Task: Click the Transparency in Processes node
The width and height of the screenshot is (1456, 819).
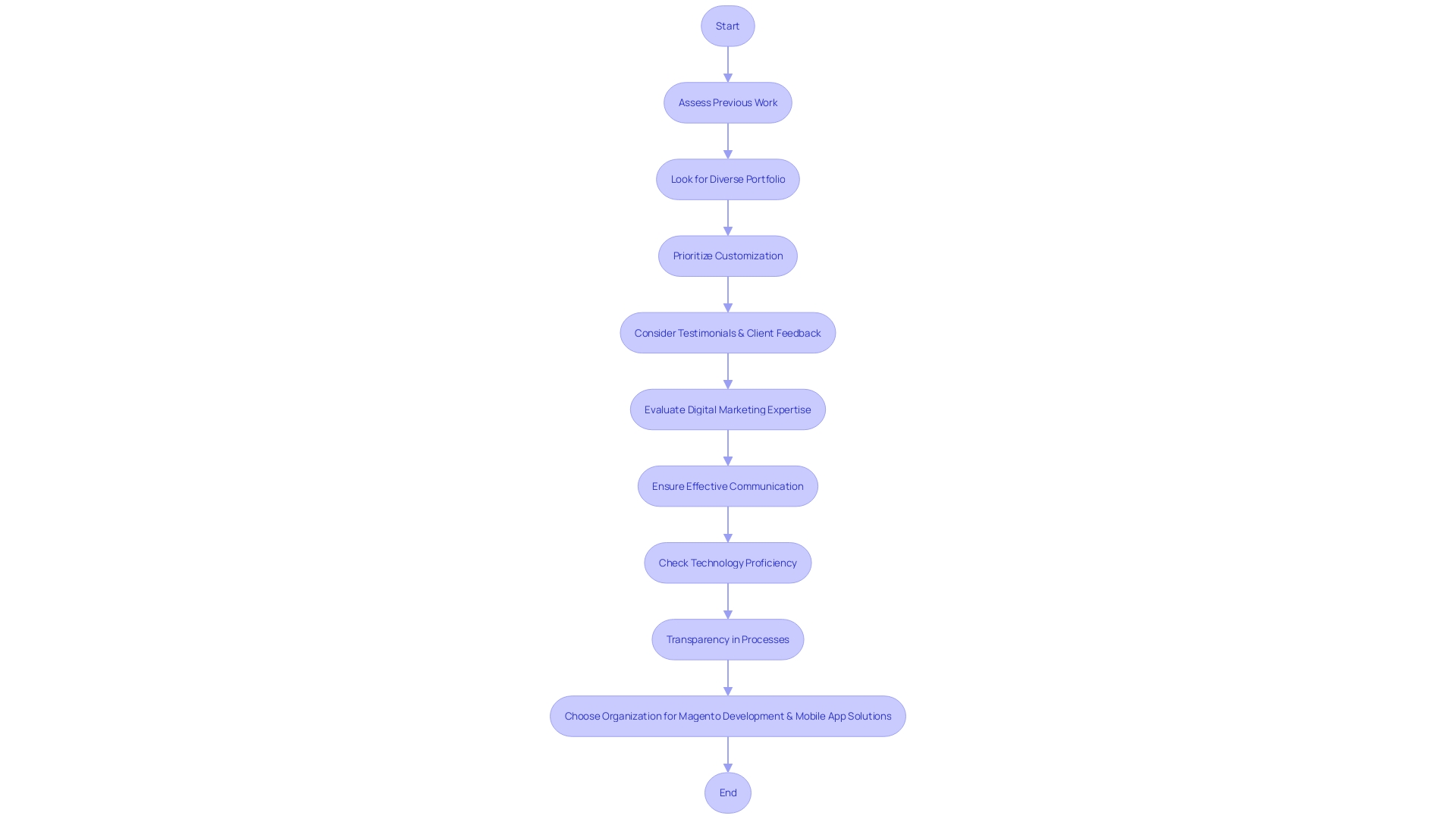Action: tap(727, 639)
